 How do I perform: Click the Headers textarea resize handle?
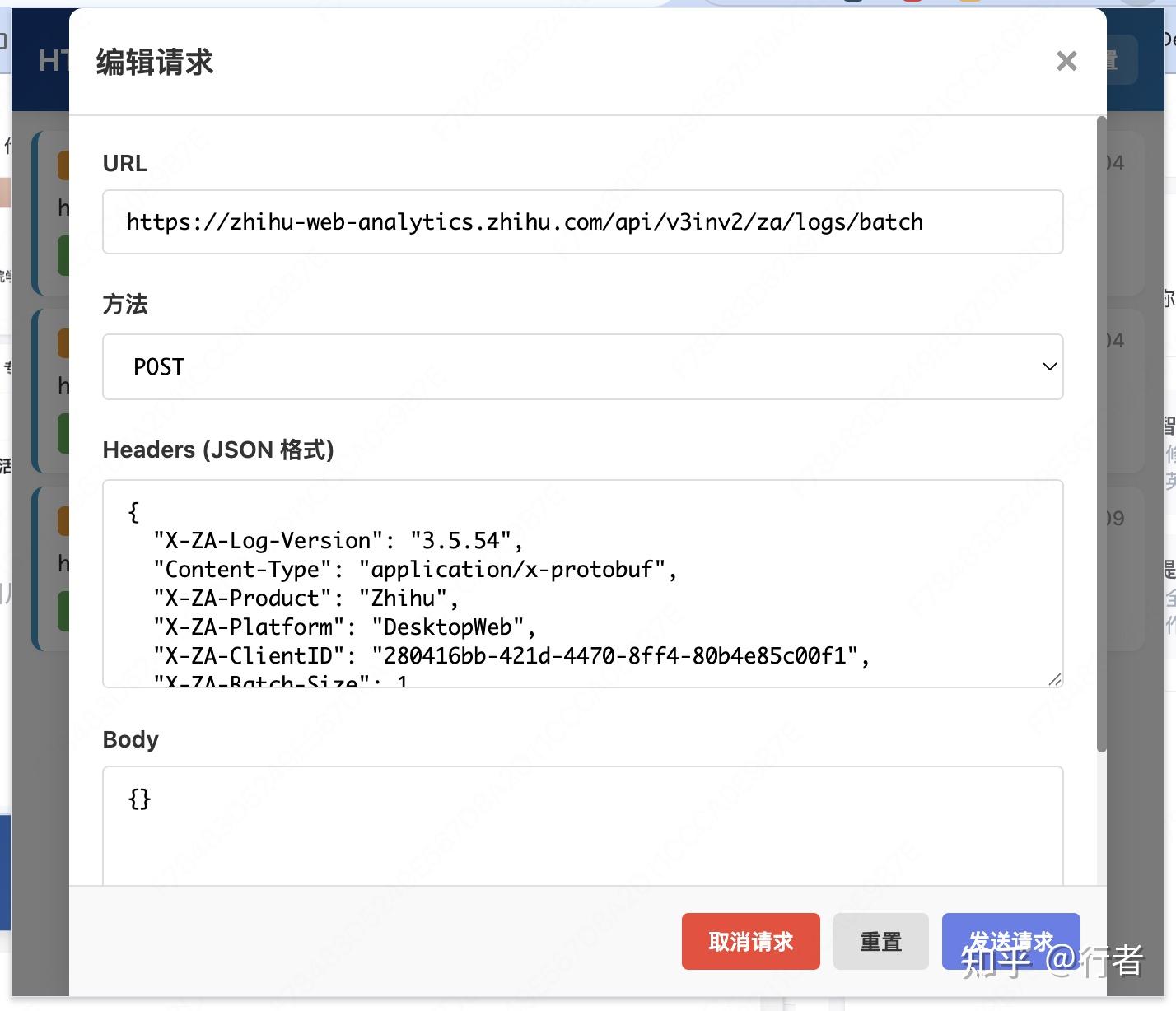pos(1054,678)
